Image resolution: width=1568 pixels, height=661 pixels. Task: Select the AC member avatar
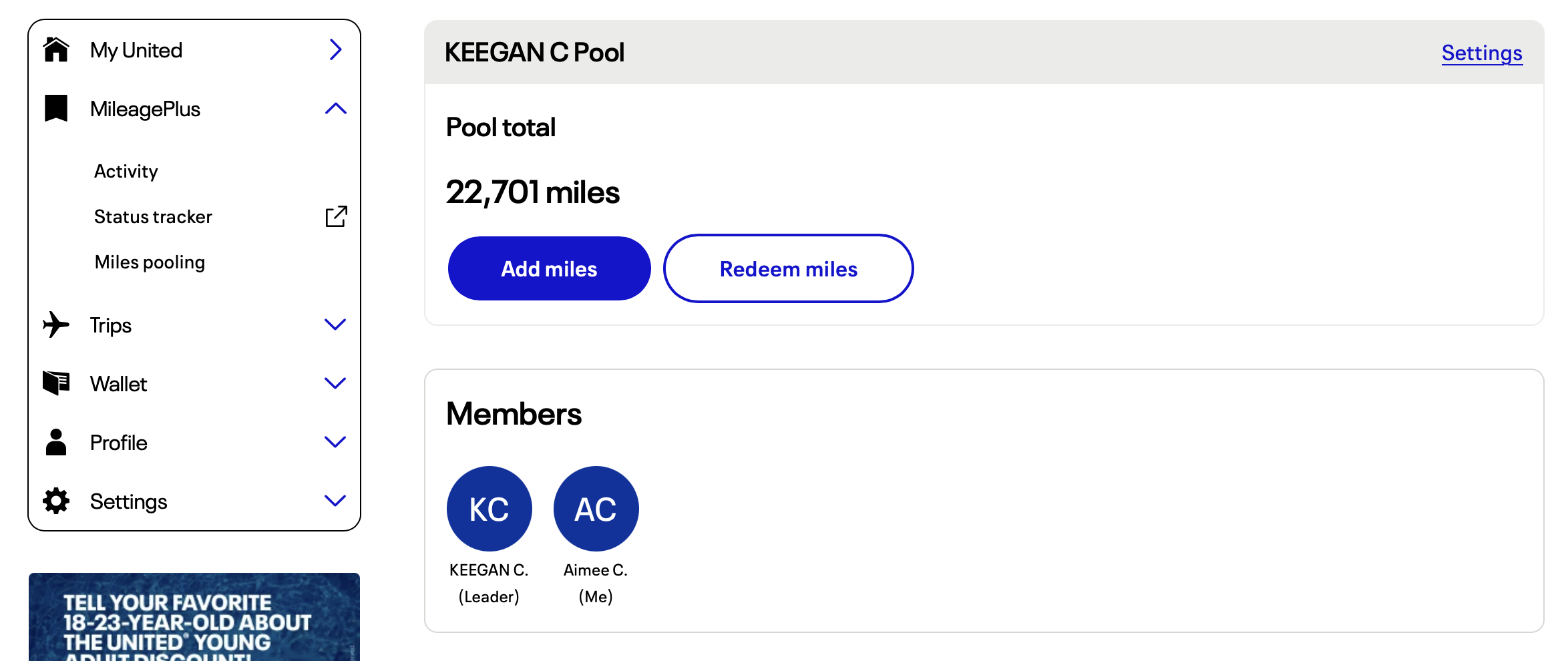(x=596, y=509)
